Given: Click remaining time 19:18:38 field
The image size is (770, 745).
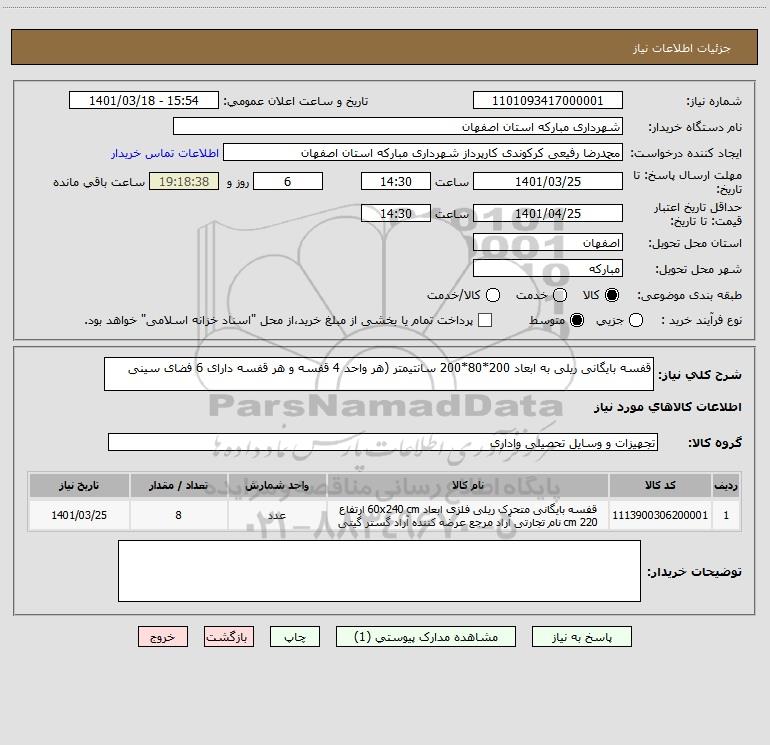Looking at the screenshot, I should [x=184, y=181].
